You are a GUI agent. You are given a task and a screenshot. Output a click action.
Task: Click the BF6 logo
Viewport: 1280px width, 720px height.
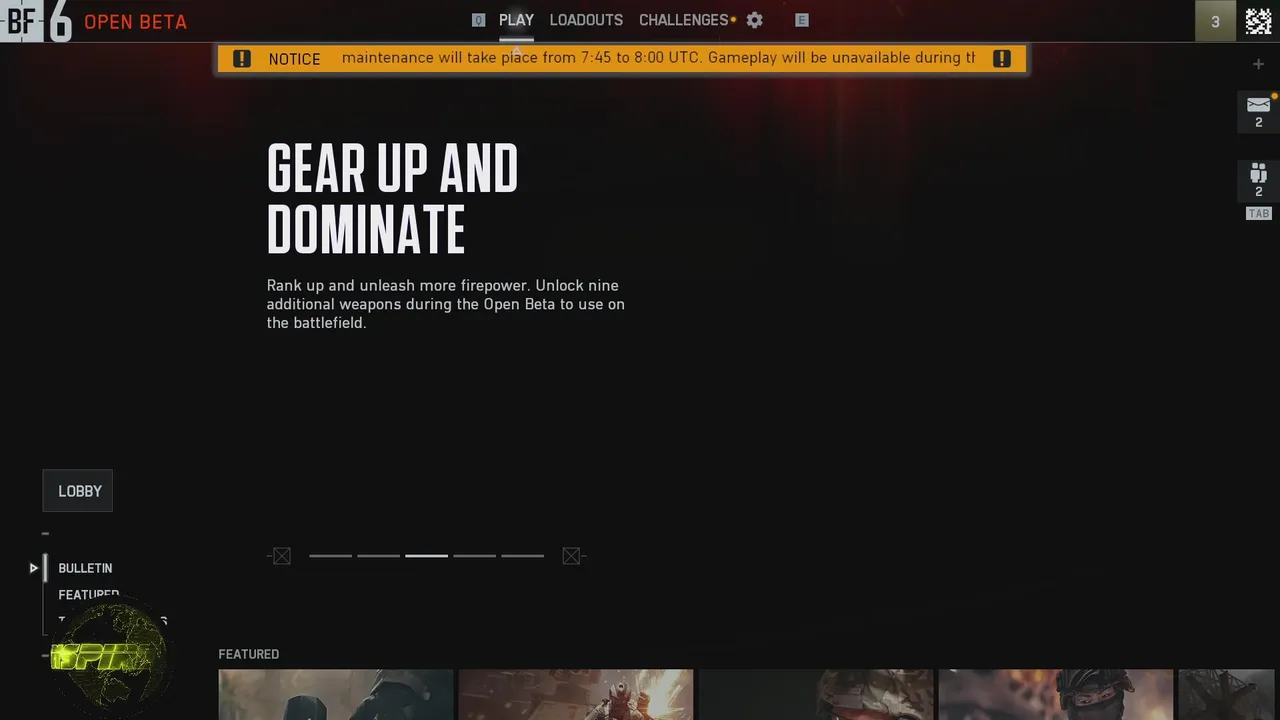[37, 21]
